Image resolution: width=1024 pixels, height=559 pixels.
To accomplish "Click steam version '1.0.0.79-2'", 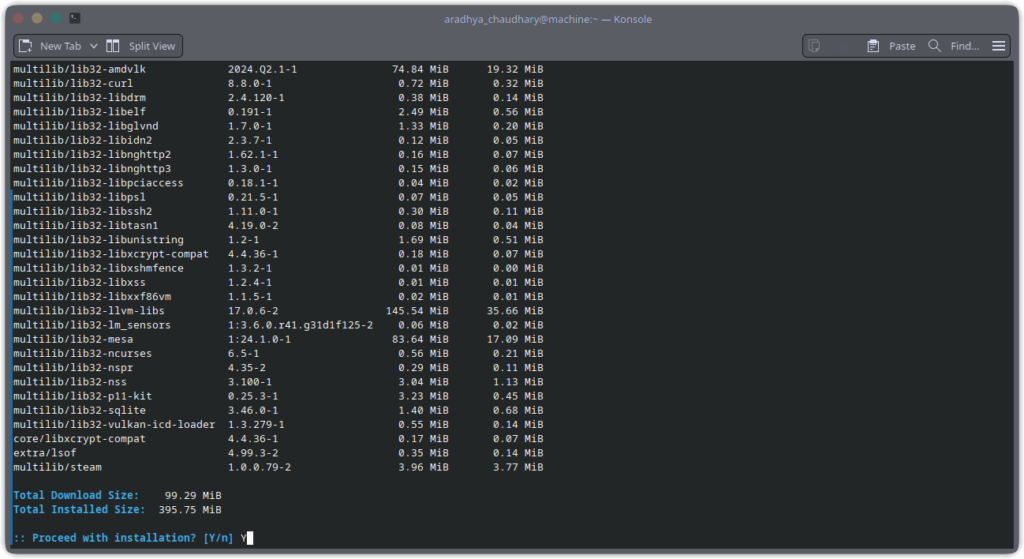I will pyautogui.click(x=259, y=468).
